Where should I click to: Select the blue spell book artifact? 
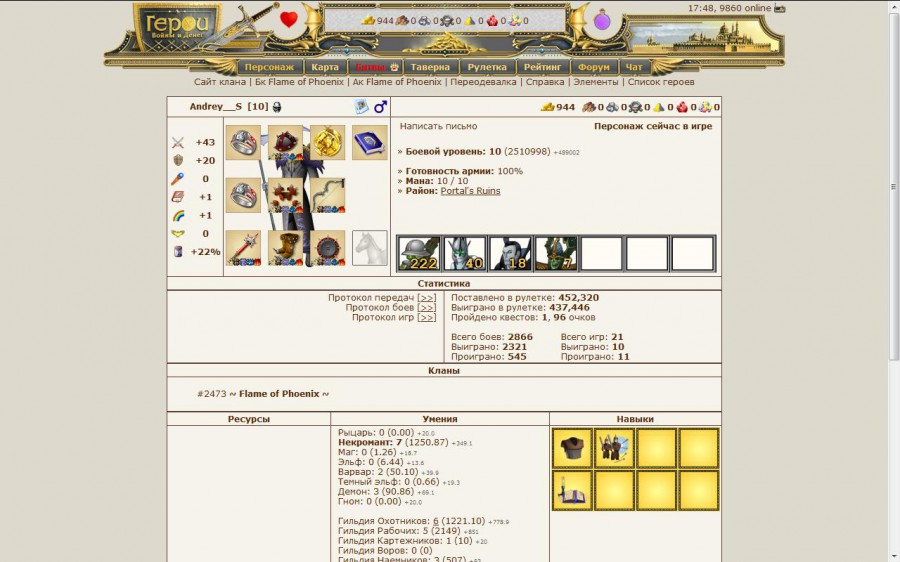pyautogui.click(x=369, y=142)
